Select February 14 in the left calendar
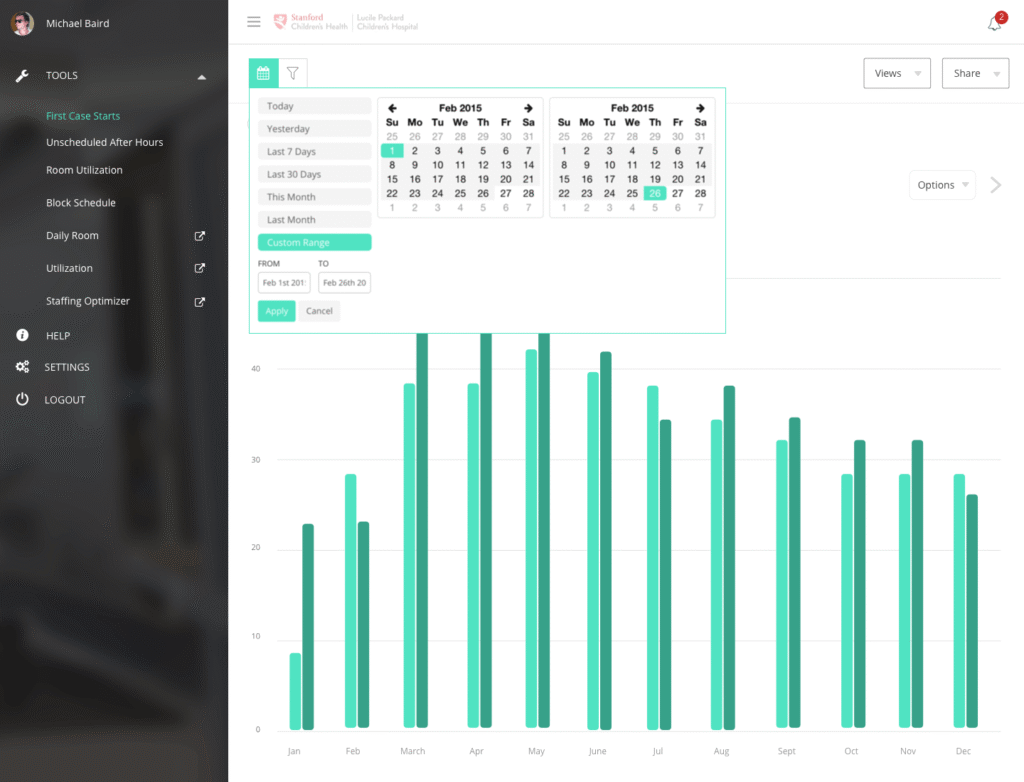 pos(528,165)
